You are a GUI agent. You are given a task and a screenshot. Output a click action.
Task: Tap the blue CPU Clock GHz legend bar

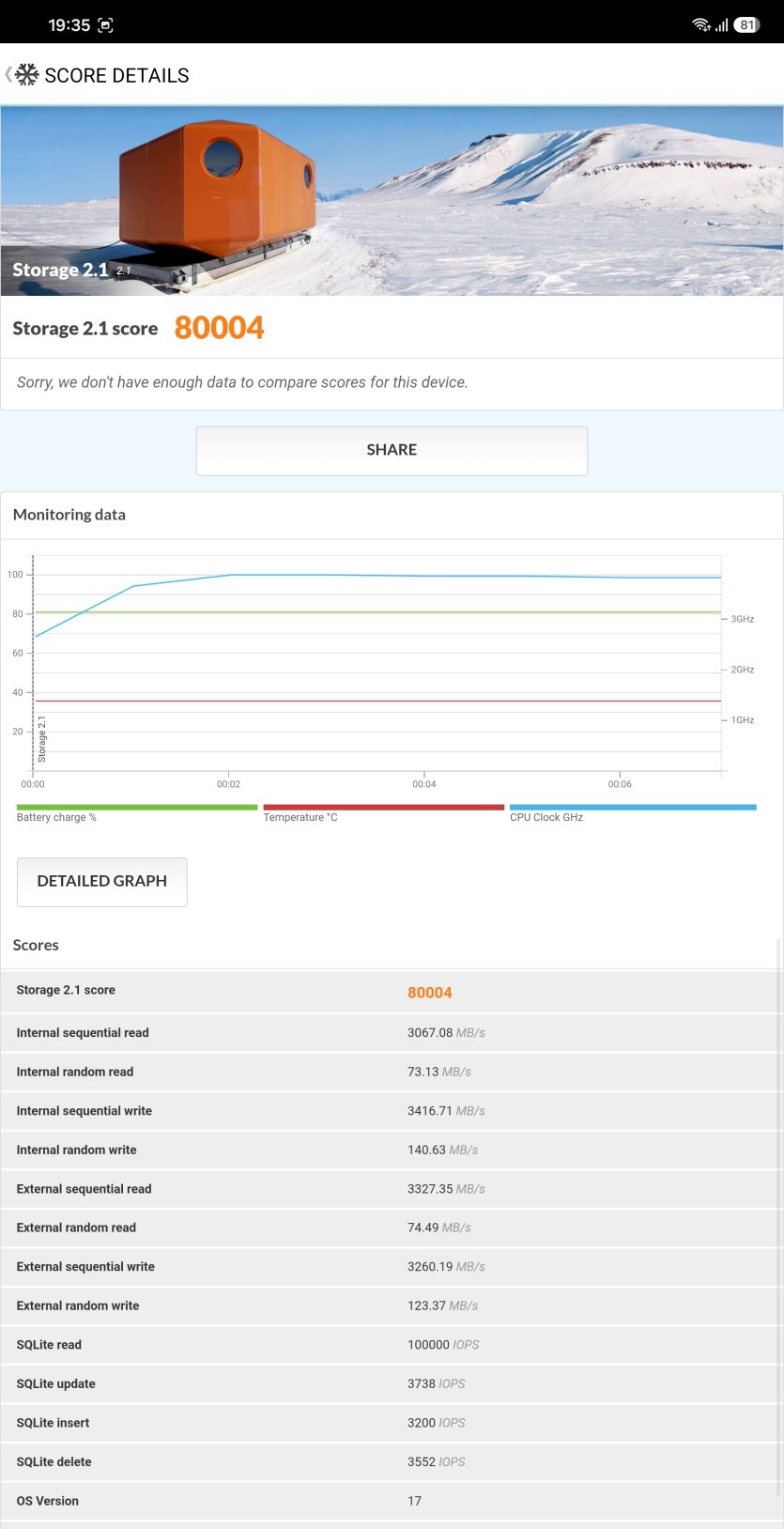(x=633, y=807)
